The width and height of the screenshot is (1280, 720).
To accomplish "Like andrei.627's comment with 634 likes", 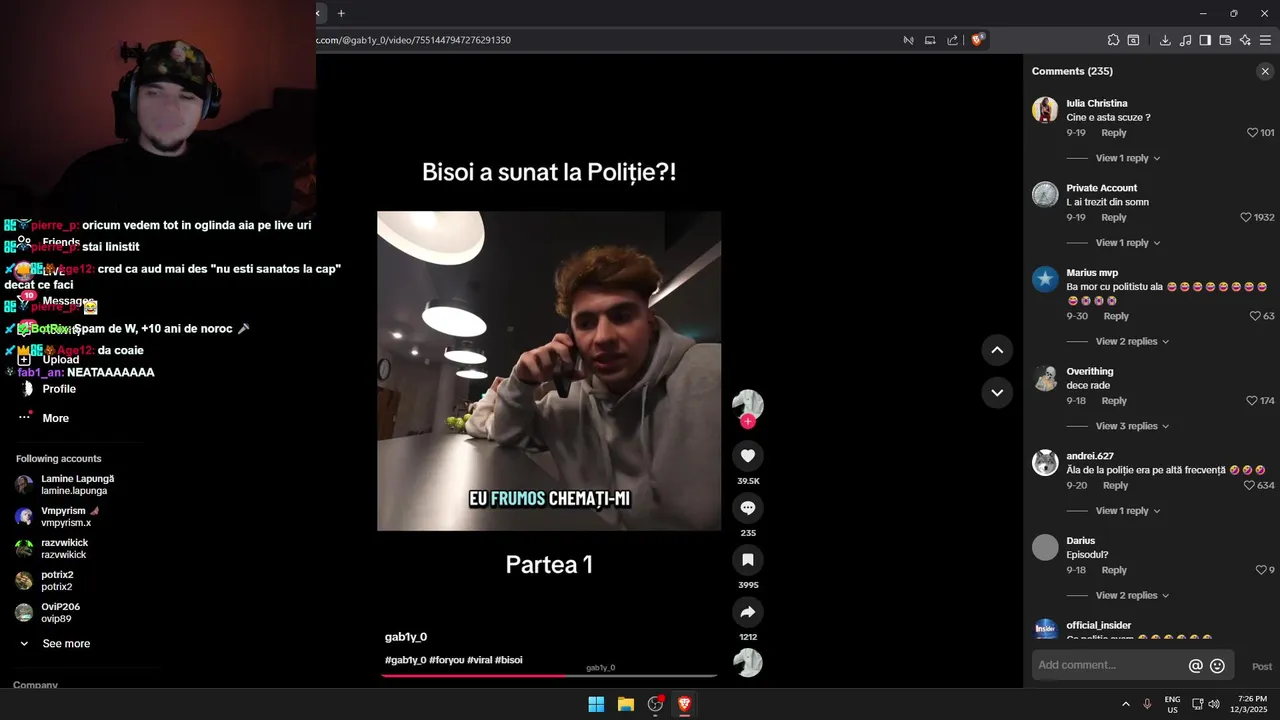I will pyautogui.click(x=1249, y=485).
